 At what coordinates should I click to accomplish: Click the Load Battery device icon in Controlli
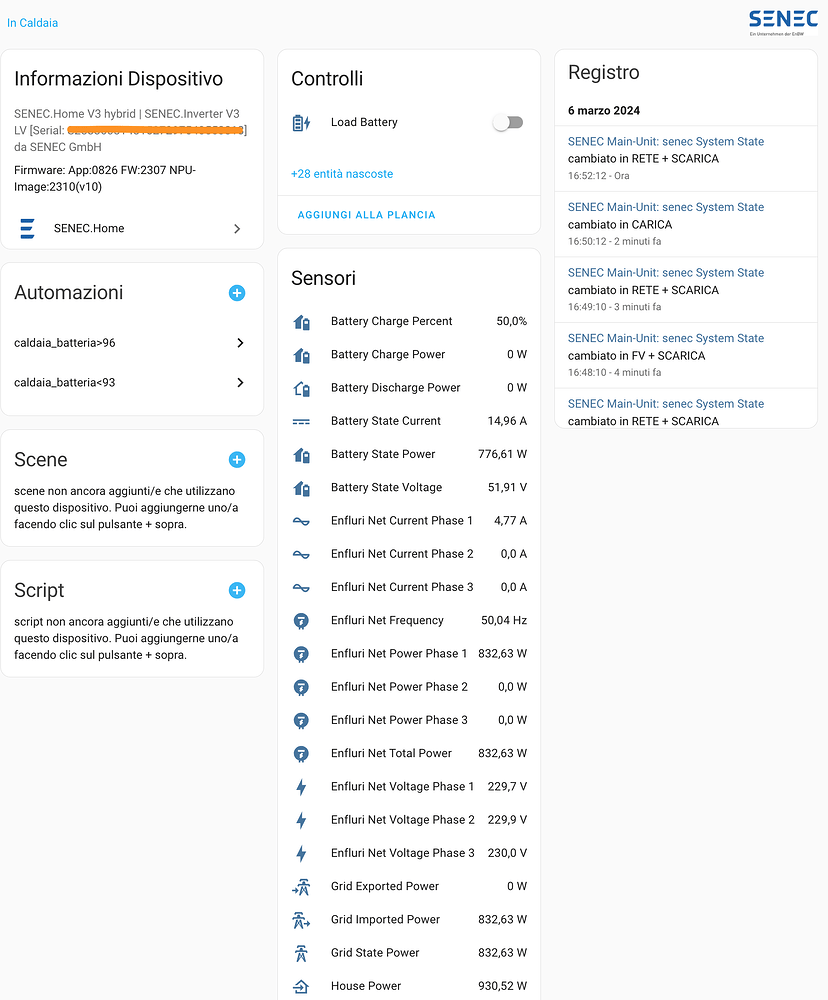click(301, 122)
